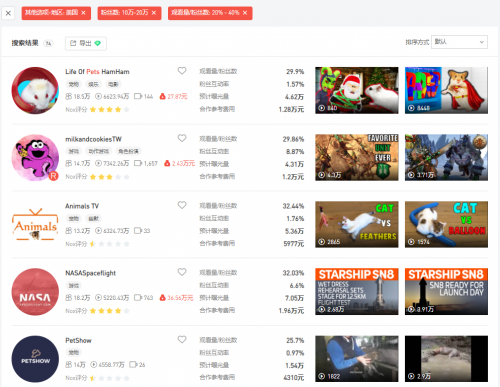Click the green diamond icon on export button
The width and height of the screenshot is (500, 387).
98,43
